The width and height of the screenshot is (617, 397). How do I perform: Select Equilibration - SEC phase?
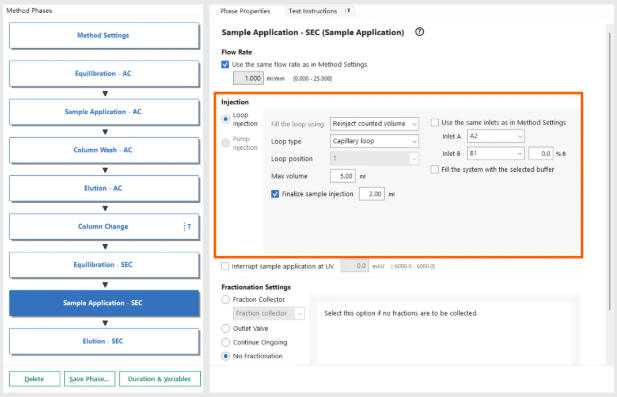[x=104, y=265]
